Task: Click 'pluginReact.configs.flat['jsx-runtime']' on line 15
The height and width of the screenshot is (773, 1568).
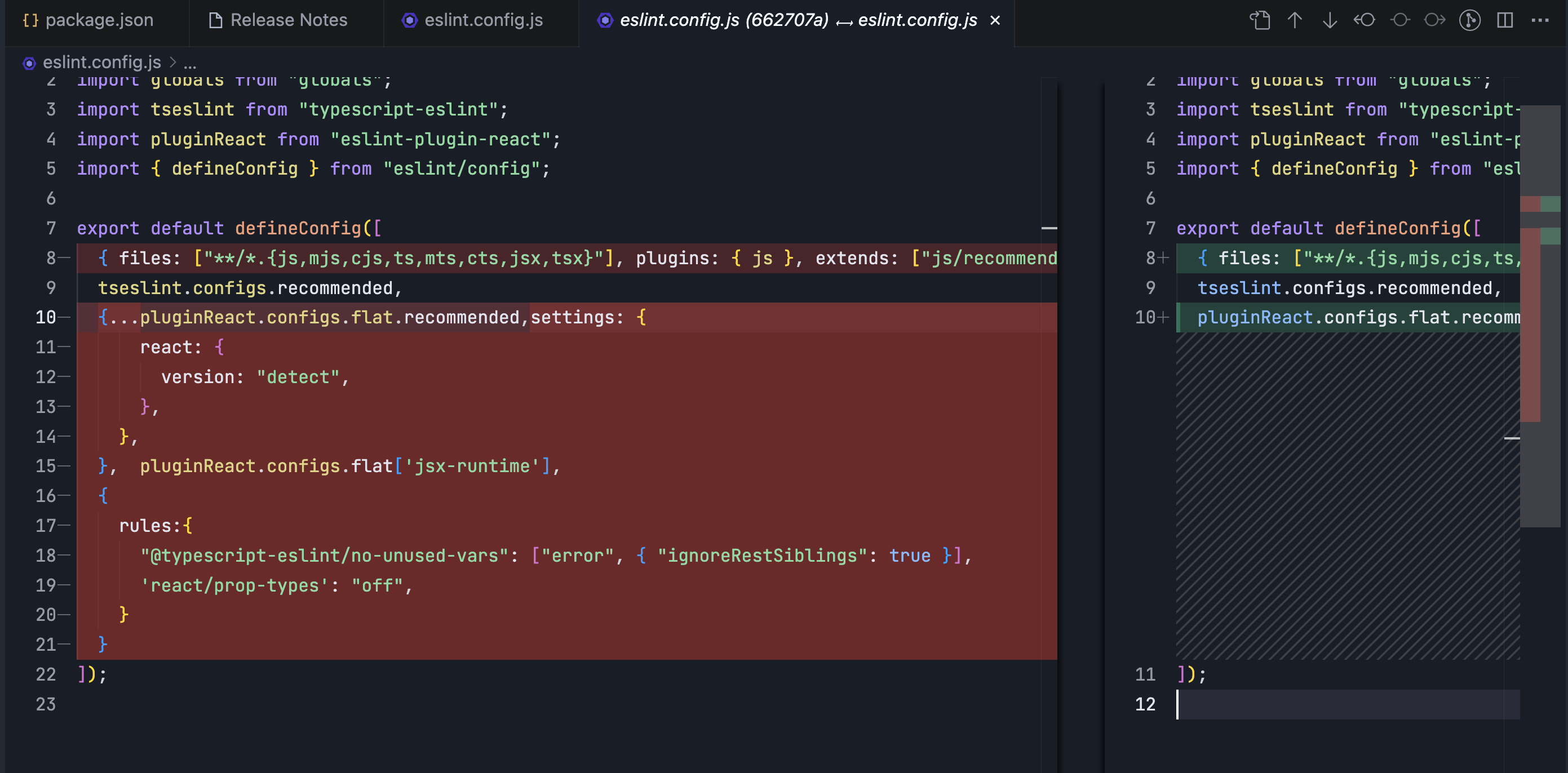Action: click(345, 467)
